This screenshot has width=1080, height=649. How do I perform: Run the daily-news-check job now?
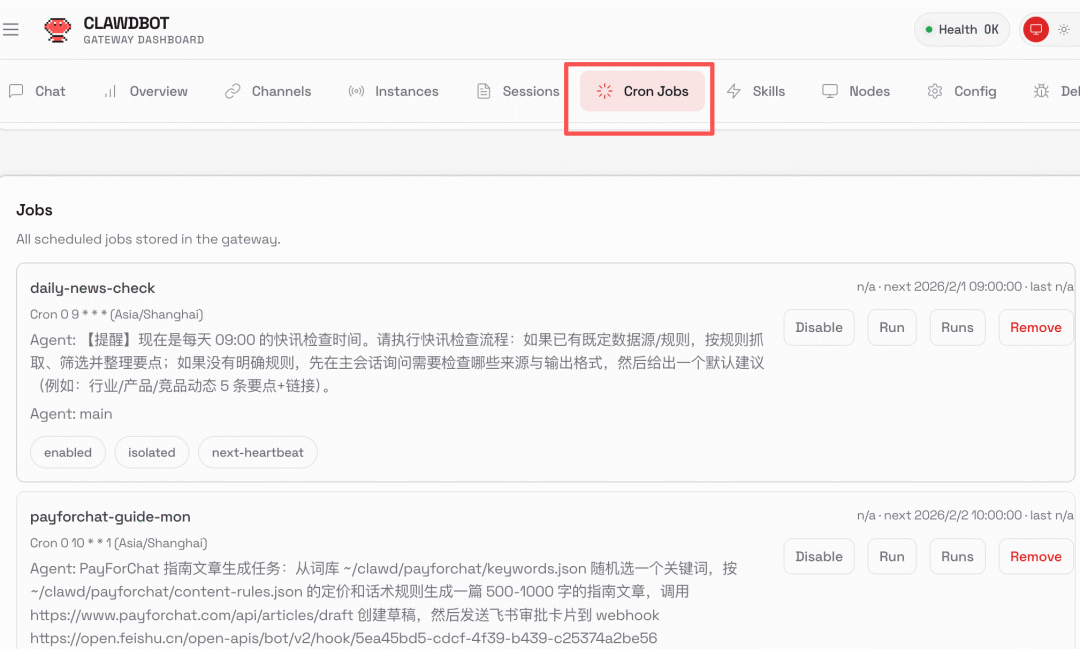point(891,328)
